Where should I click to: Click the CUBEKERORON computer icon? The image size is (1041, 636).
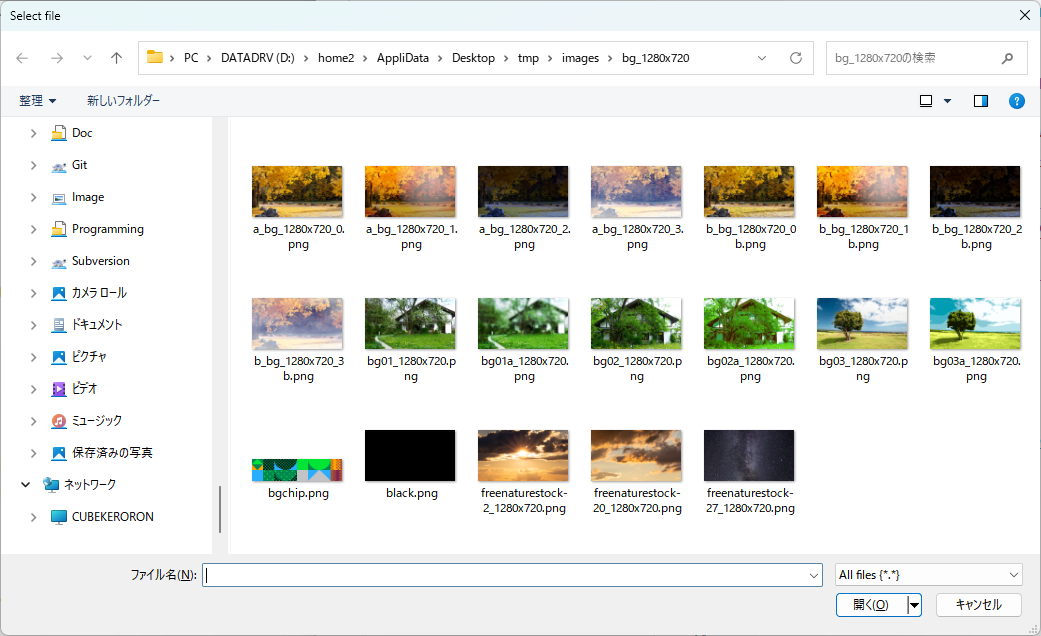[x=59, y=517]
